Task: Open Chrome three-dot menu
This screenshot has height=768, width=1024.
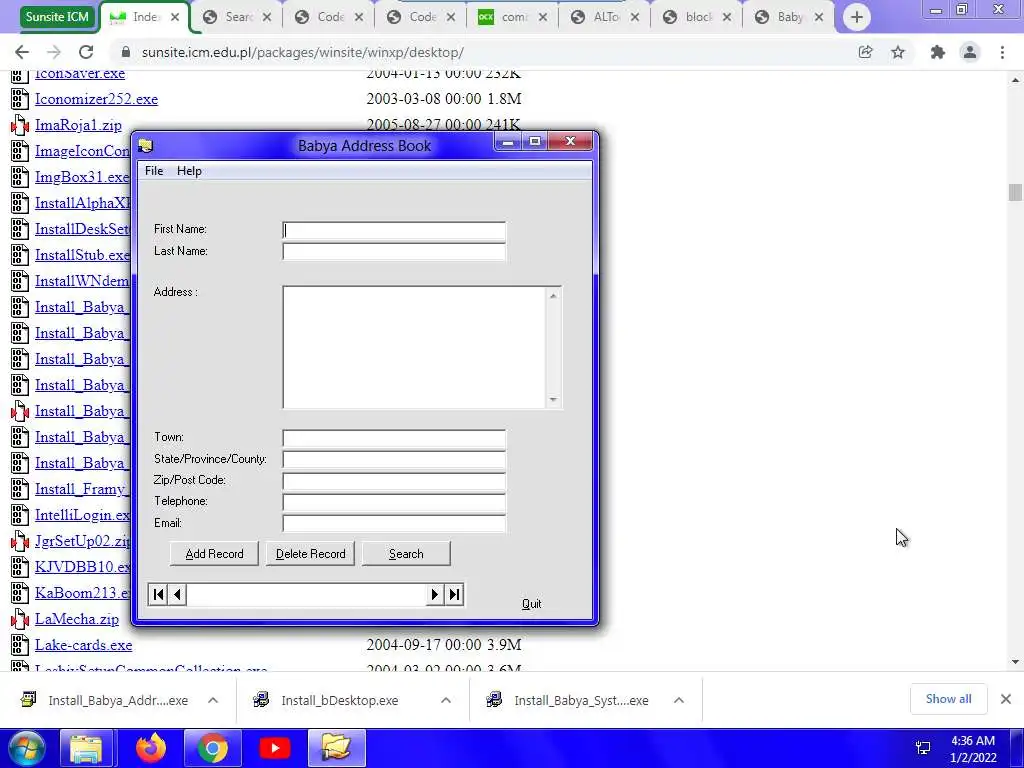Action: point(1002,52)
